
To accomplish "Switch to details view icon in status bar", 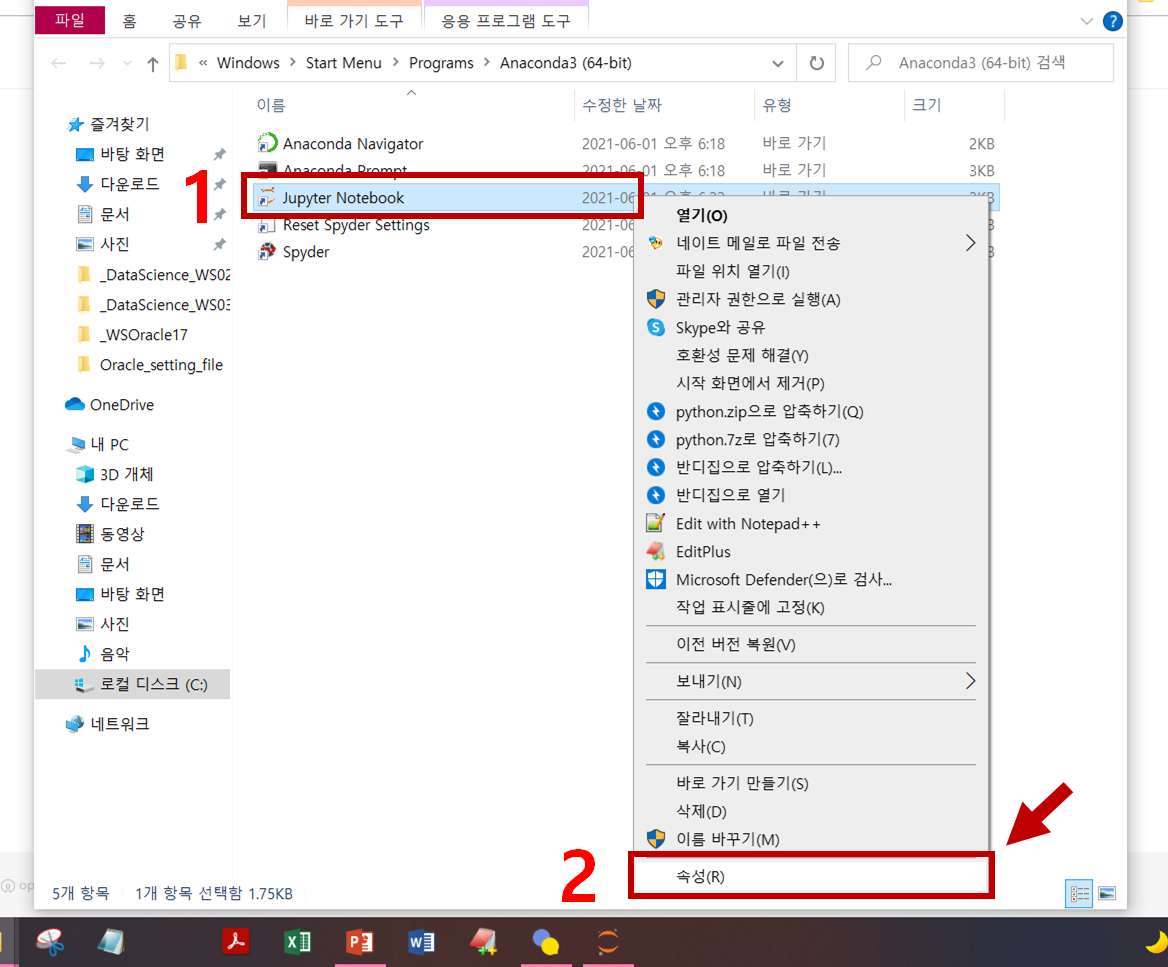I will pyautogui.click(x=1079, y=893).
